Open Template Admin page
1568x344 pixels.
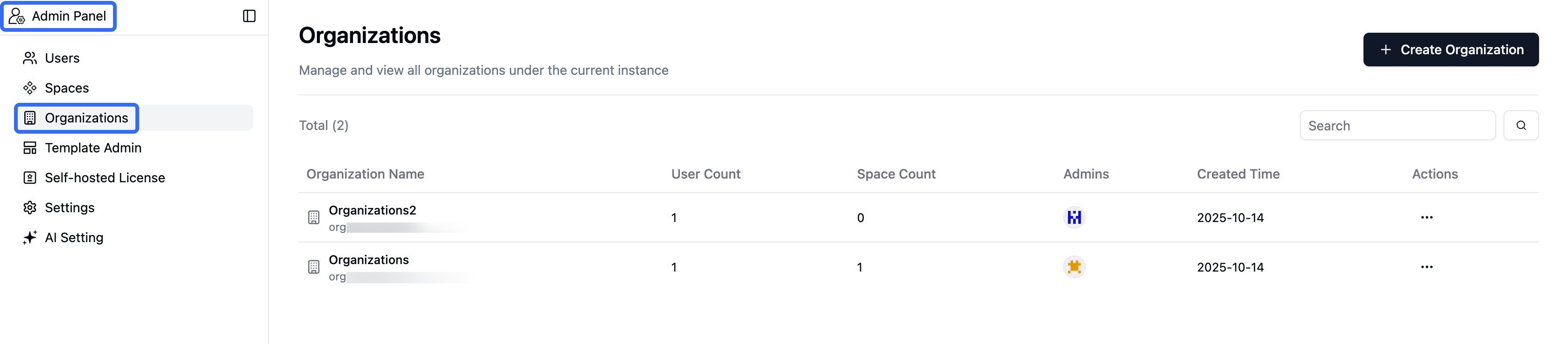click(92, 147)
